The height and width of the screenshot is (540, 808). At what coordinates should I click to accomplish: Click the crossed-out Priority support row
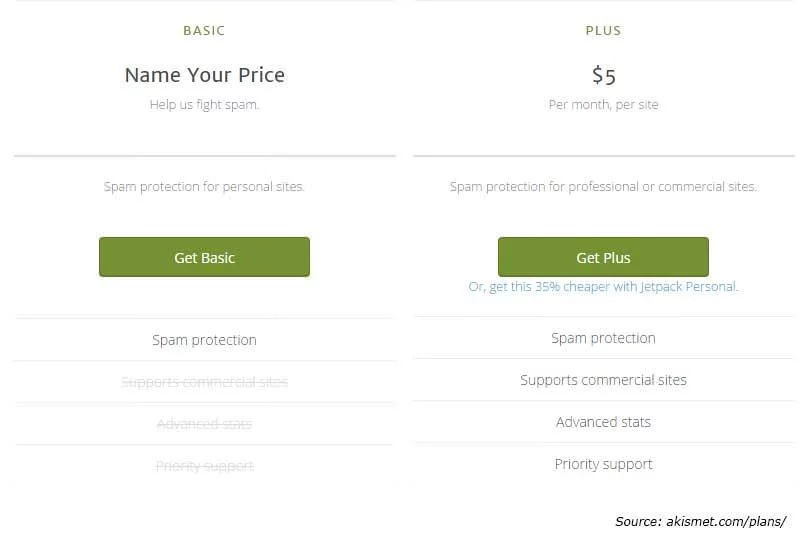(x=205, y=466)
